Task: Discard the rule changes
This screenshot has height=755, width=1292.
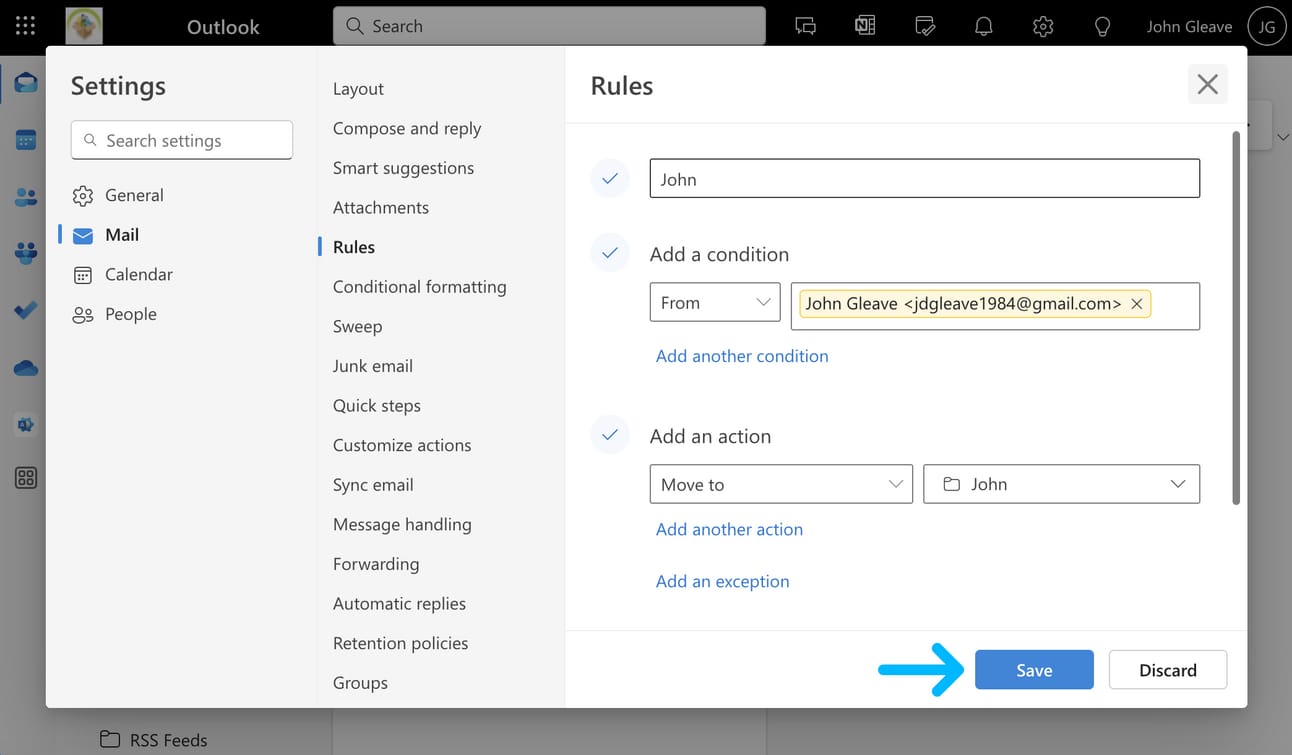Action: click(1168, 670)
